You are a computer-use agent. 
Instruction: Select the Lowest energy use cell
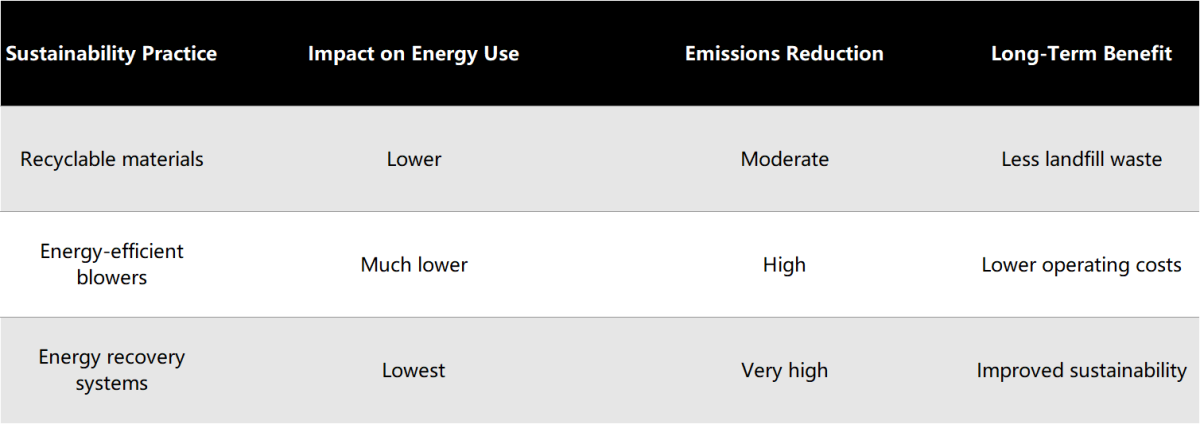coord(413,371)
